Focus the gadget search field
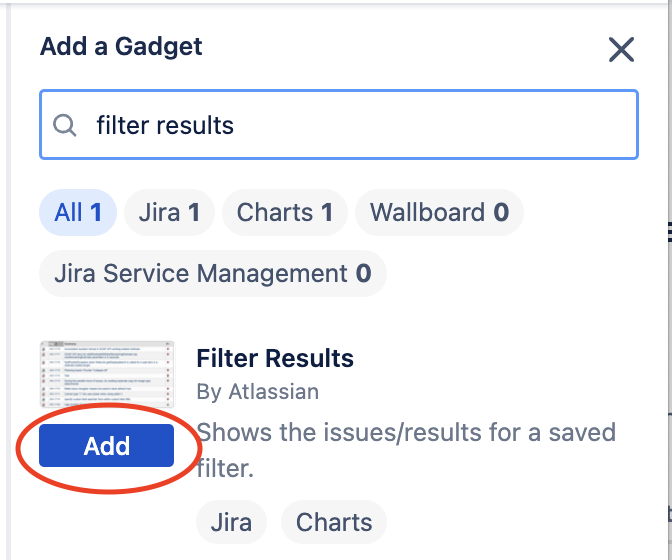 pyautogui.click(x=400, y=125)
